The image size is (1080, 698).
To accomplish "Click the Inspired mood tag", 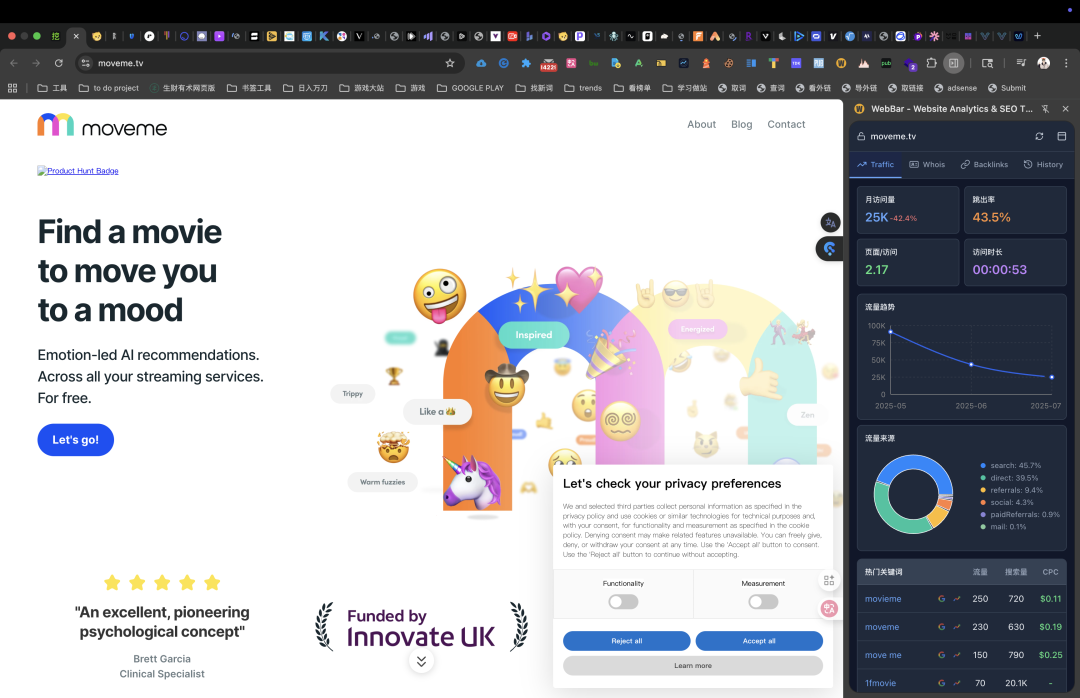I will 534,335.
